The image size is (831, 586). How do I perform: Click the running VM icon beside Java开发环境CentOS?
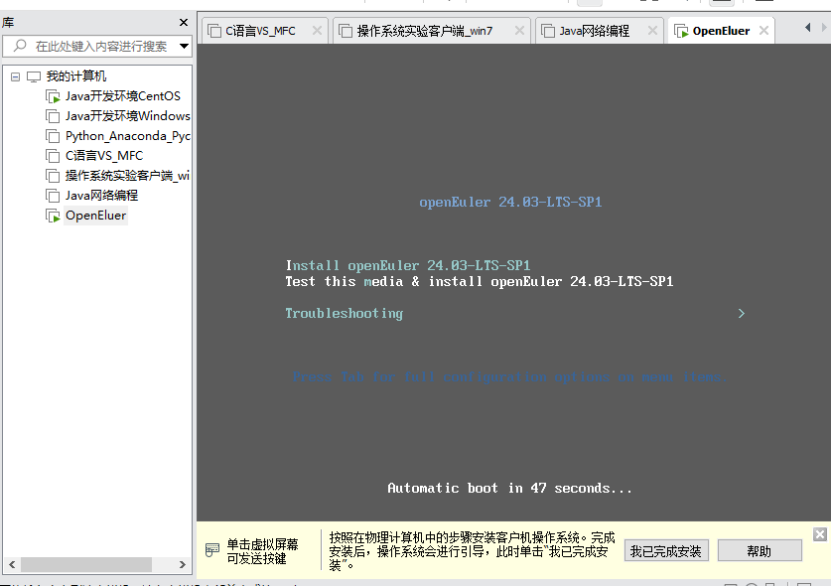tap(52, 96)
